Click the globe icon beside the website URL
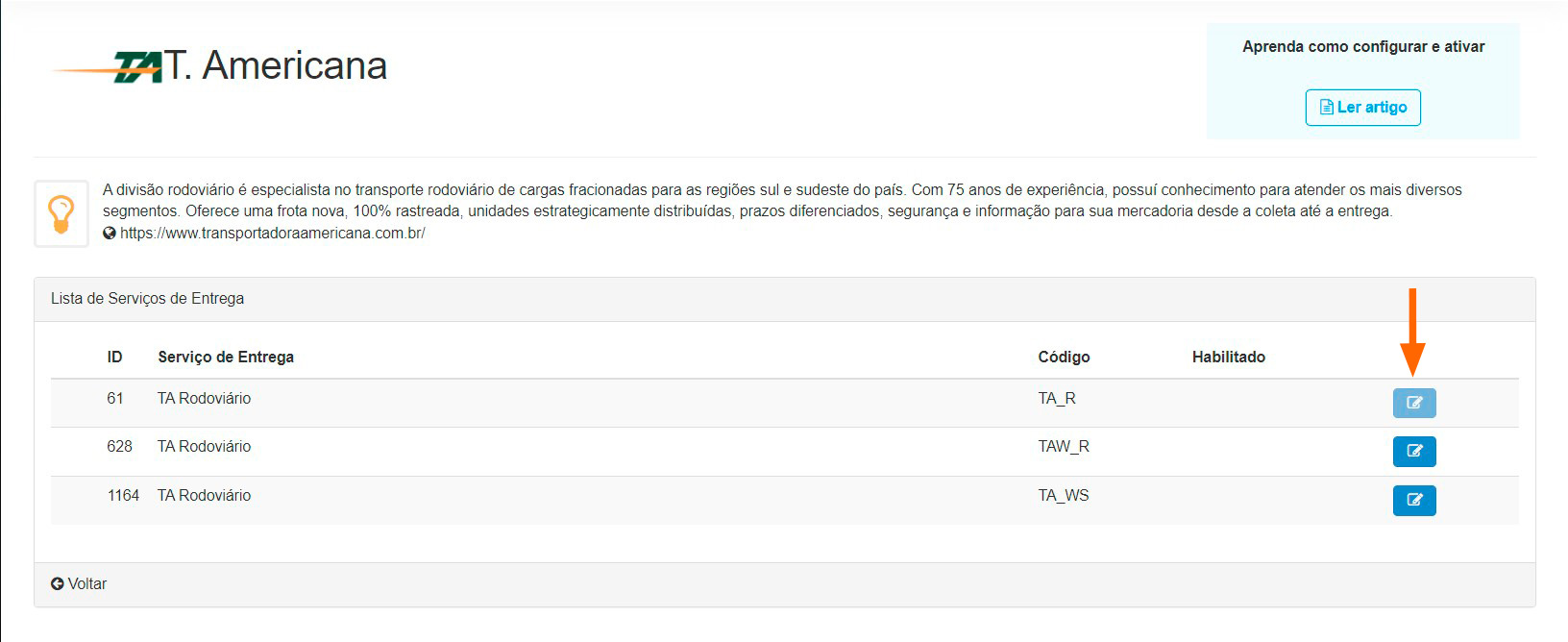Viewport: 1568px width, 642px height. point(110,234)
